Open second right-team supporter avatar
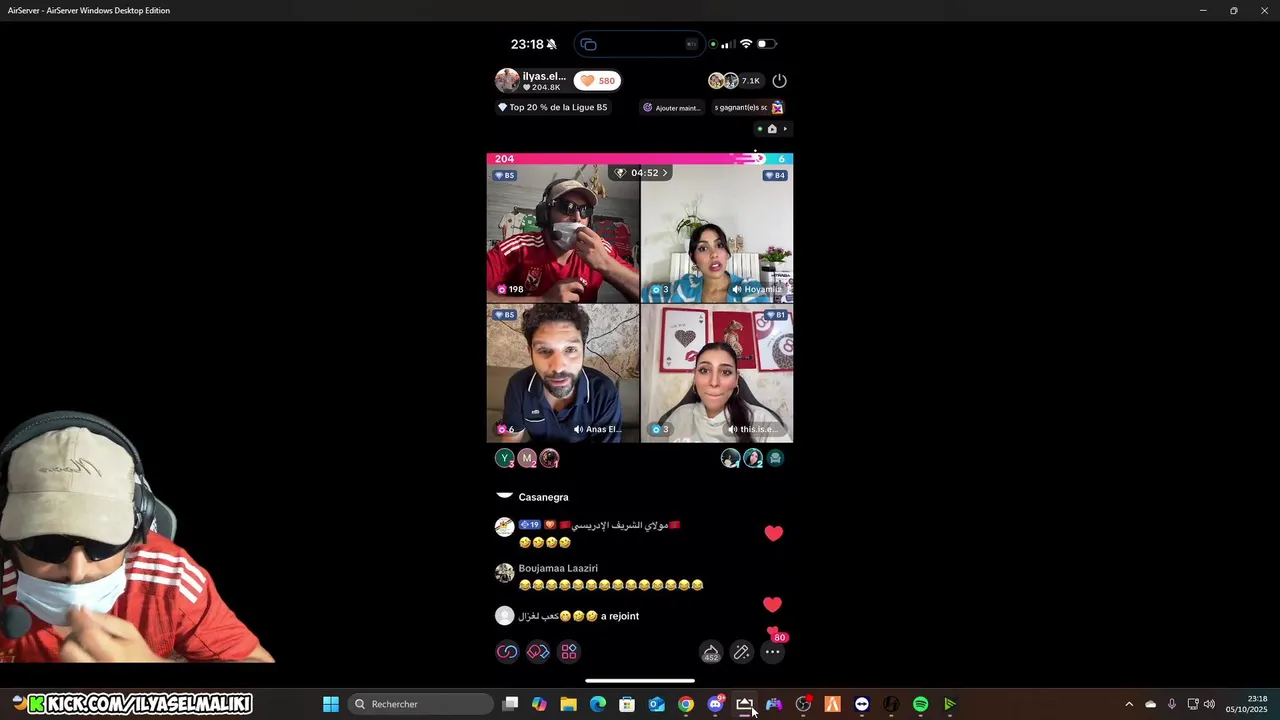 tap(753, 458)
